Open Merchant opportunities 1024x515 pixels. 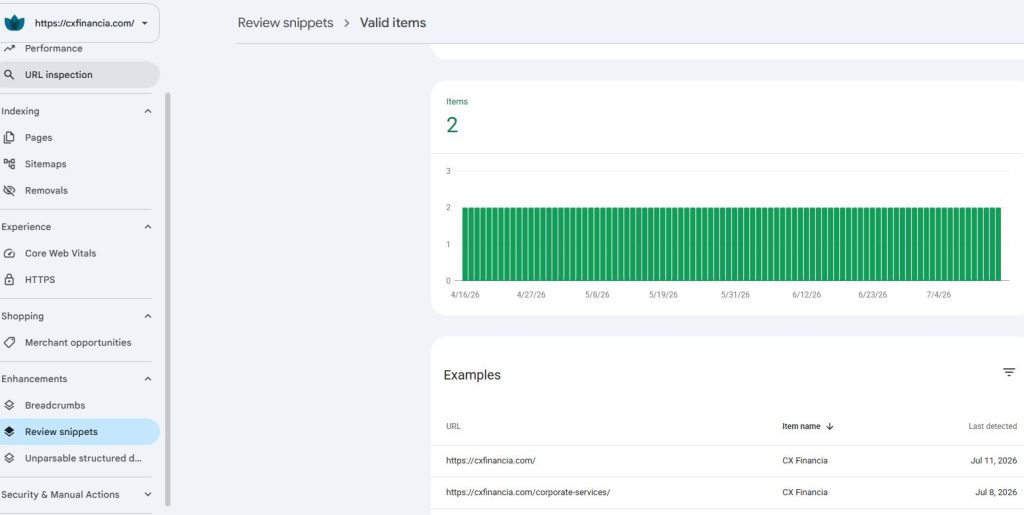click(80, 343)
